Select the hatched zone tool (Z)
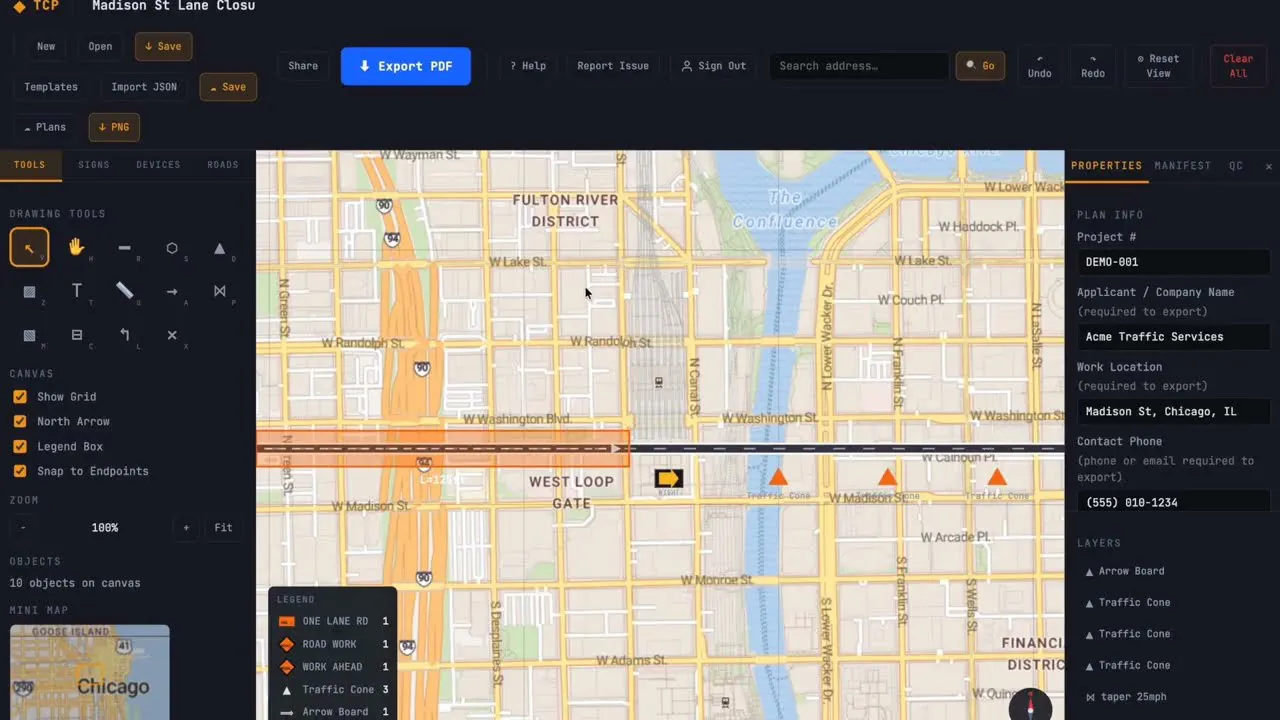 (x=29, y=291)
